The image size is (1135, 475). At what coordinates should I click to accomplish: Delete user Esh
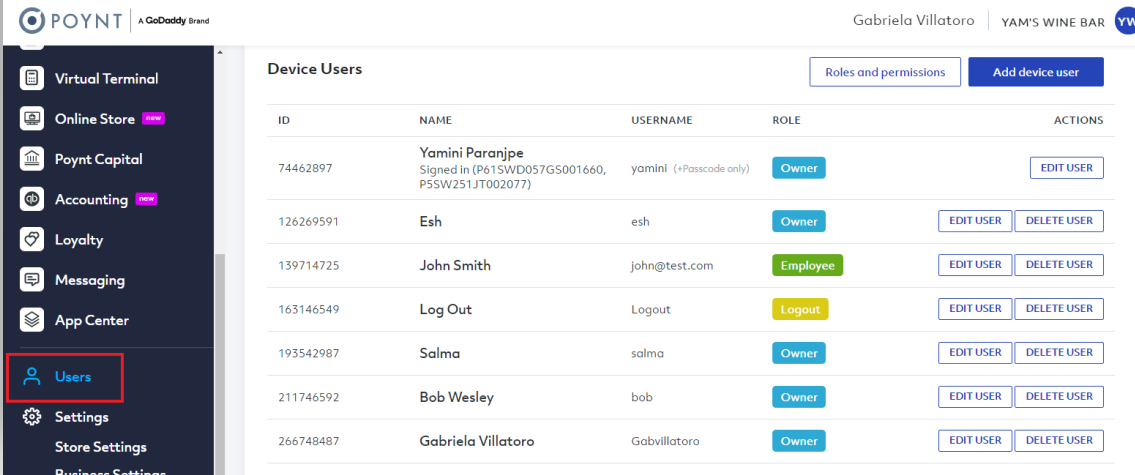[x=1059, y=221]
